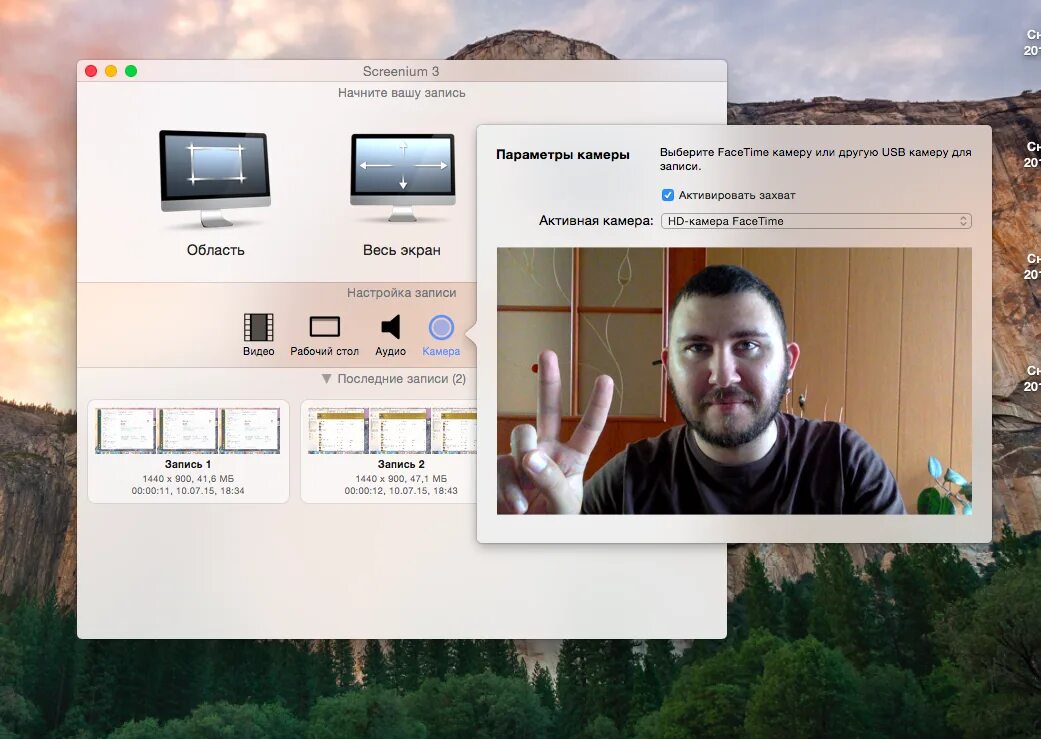Click the camera preview image
Viewport: 1041px width, 739px height.
[734, 381]
